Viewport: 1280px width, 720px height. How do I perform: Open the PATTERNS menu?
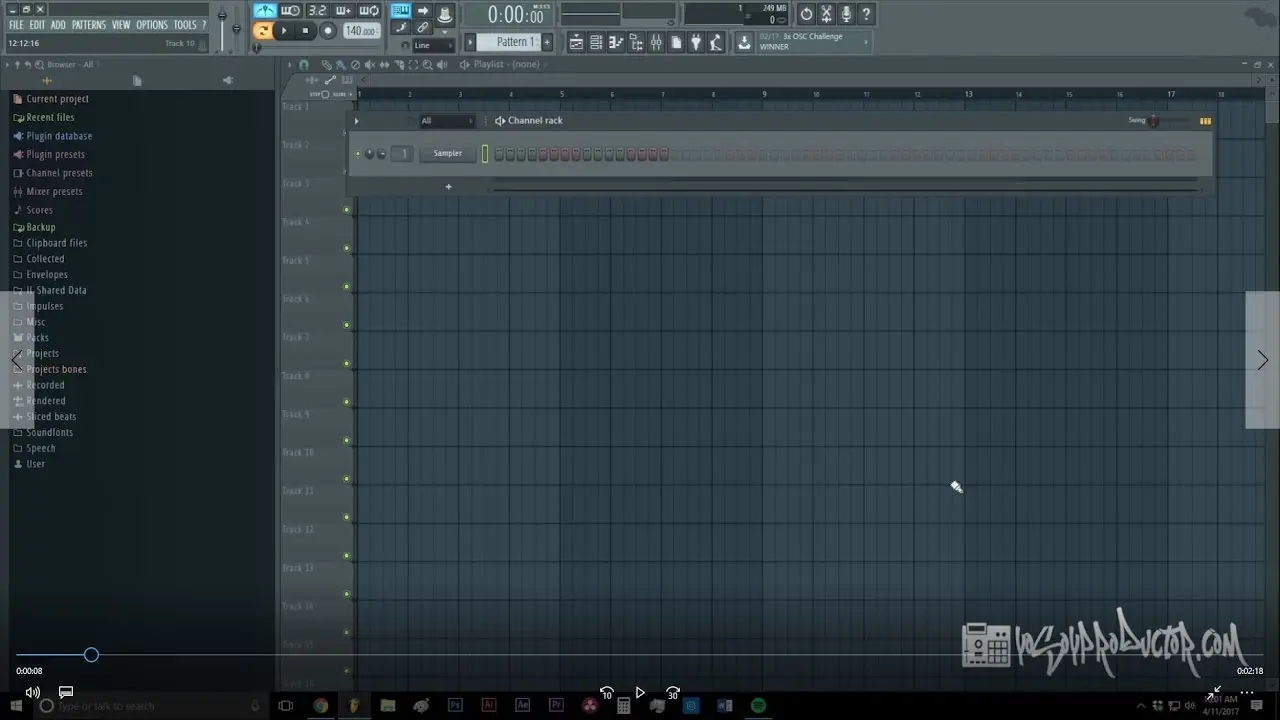tap(88, 25)
